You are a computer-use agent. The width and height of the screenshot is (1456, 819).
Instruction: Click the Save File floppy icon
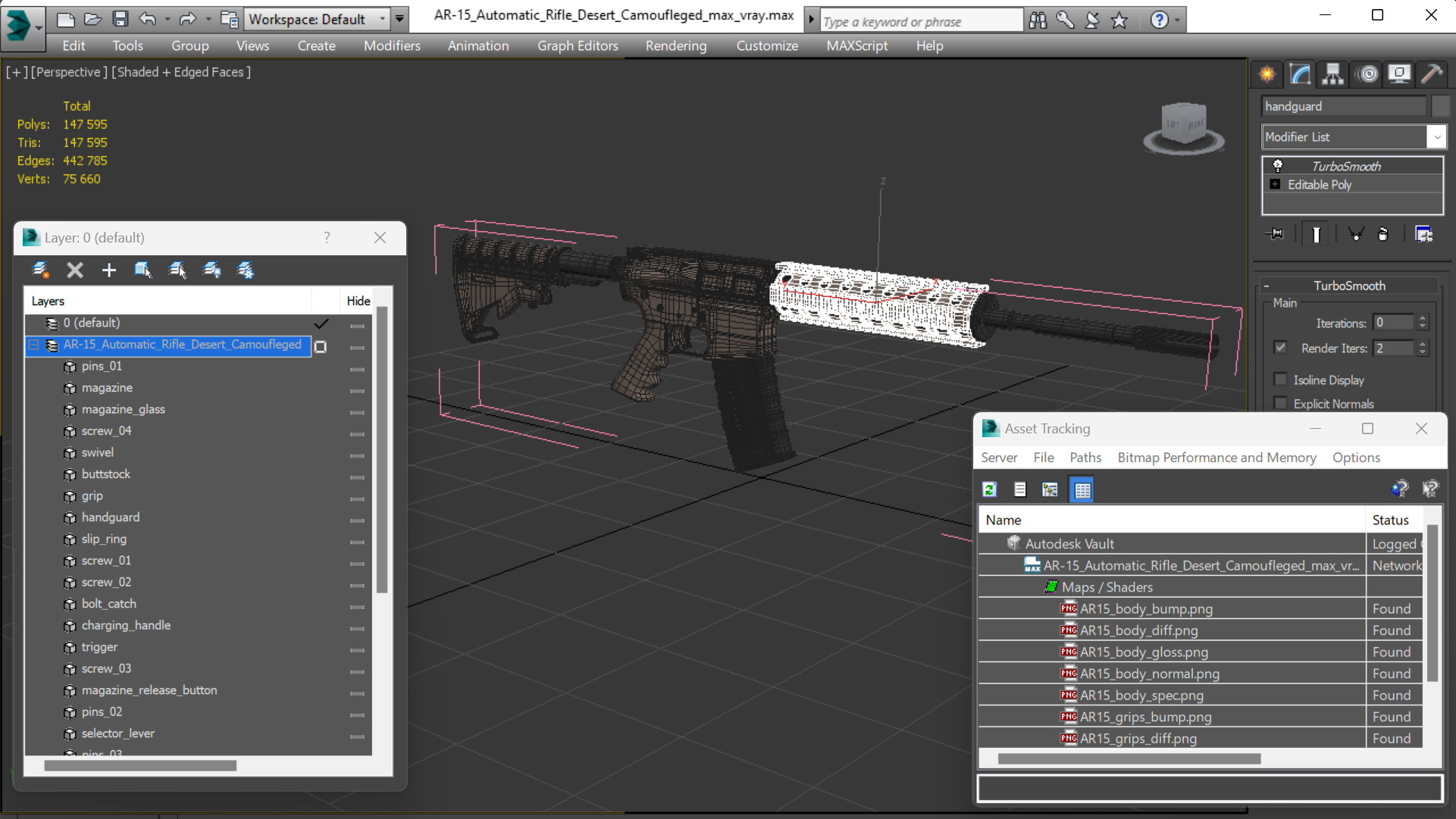(x=120, y=19)
